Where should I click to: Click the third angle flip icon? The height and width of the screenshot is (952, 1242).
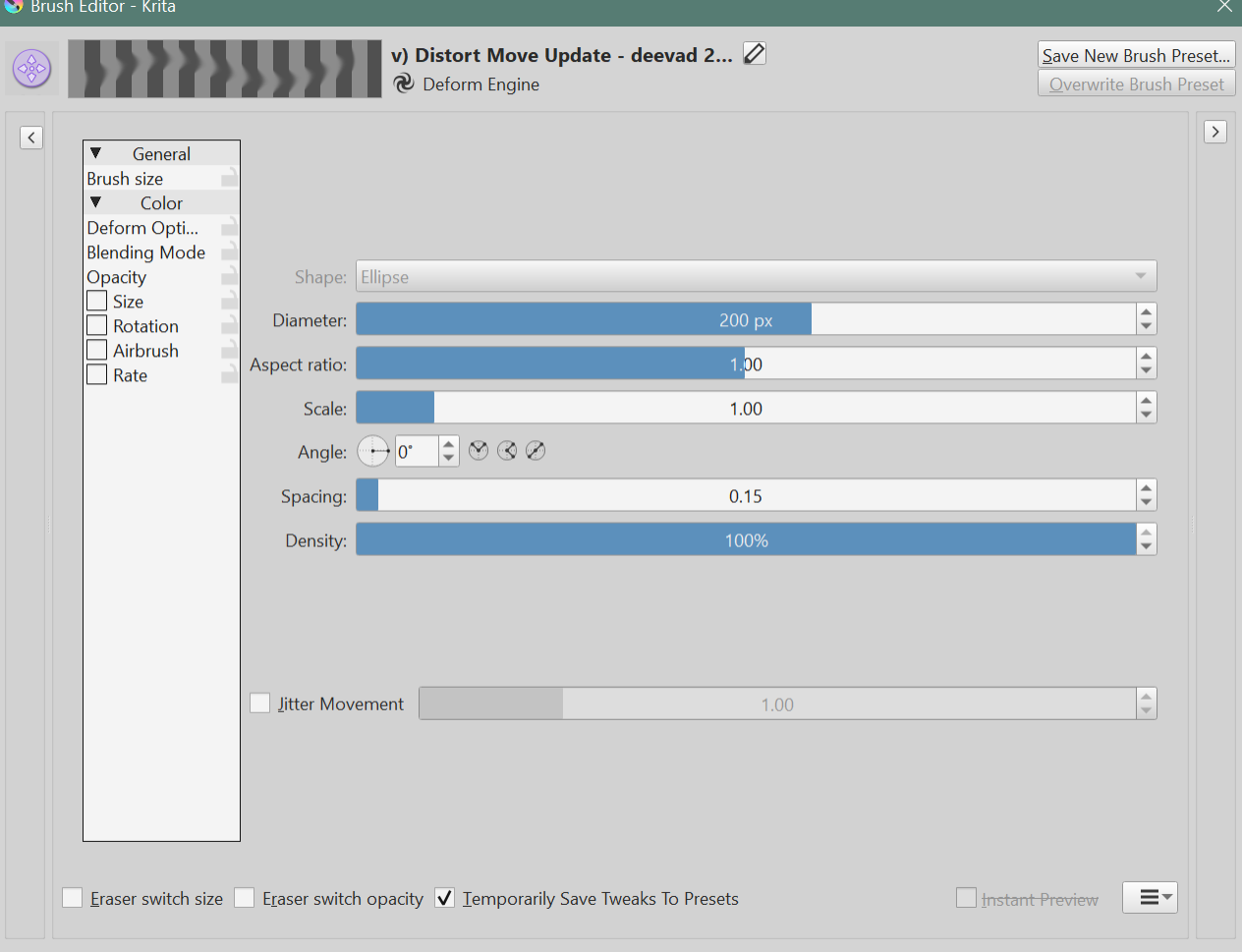[x=536, y=451]
